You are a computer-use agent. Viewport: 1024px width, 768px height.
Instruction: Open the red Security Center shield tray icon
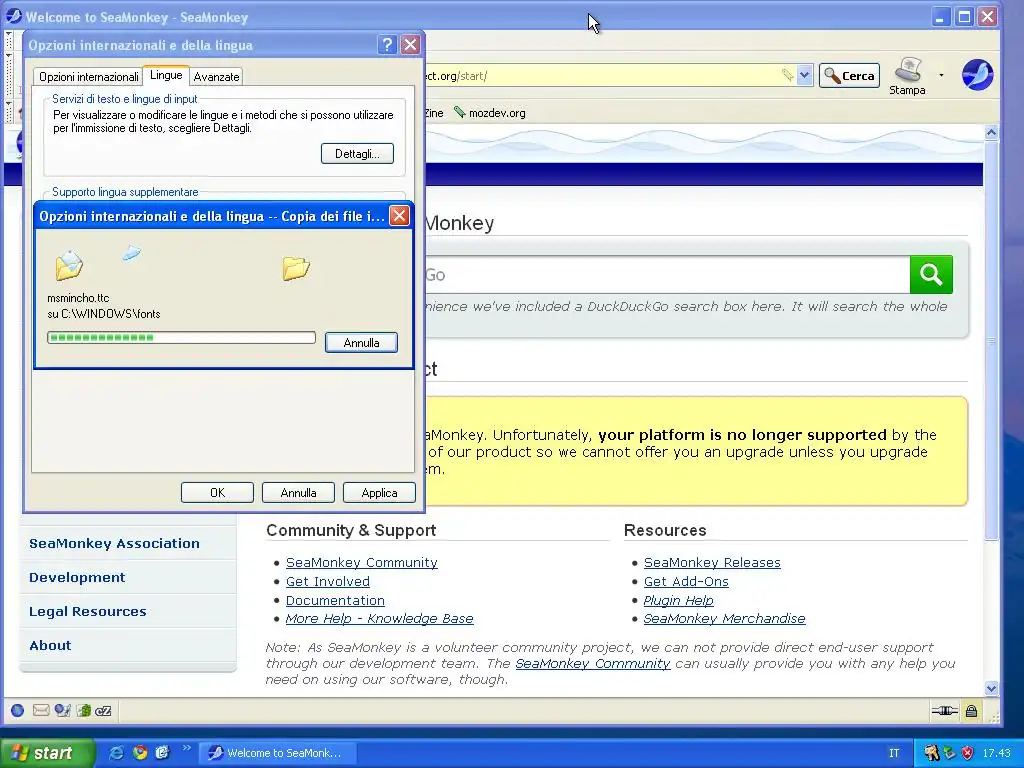[967, 753]
